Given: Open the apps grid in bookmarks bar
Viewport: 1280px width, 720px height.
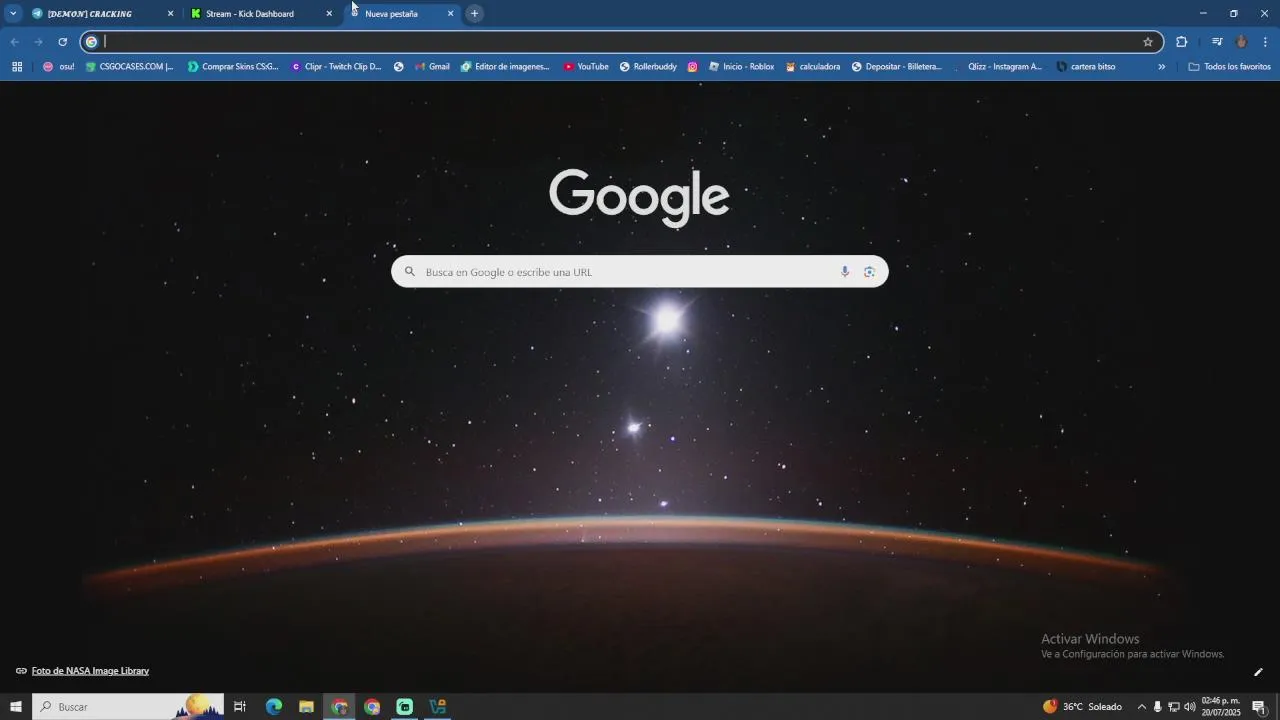Looking at the screenshot, I should click(17, 67).
